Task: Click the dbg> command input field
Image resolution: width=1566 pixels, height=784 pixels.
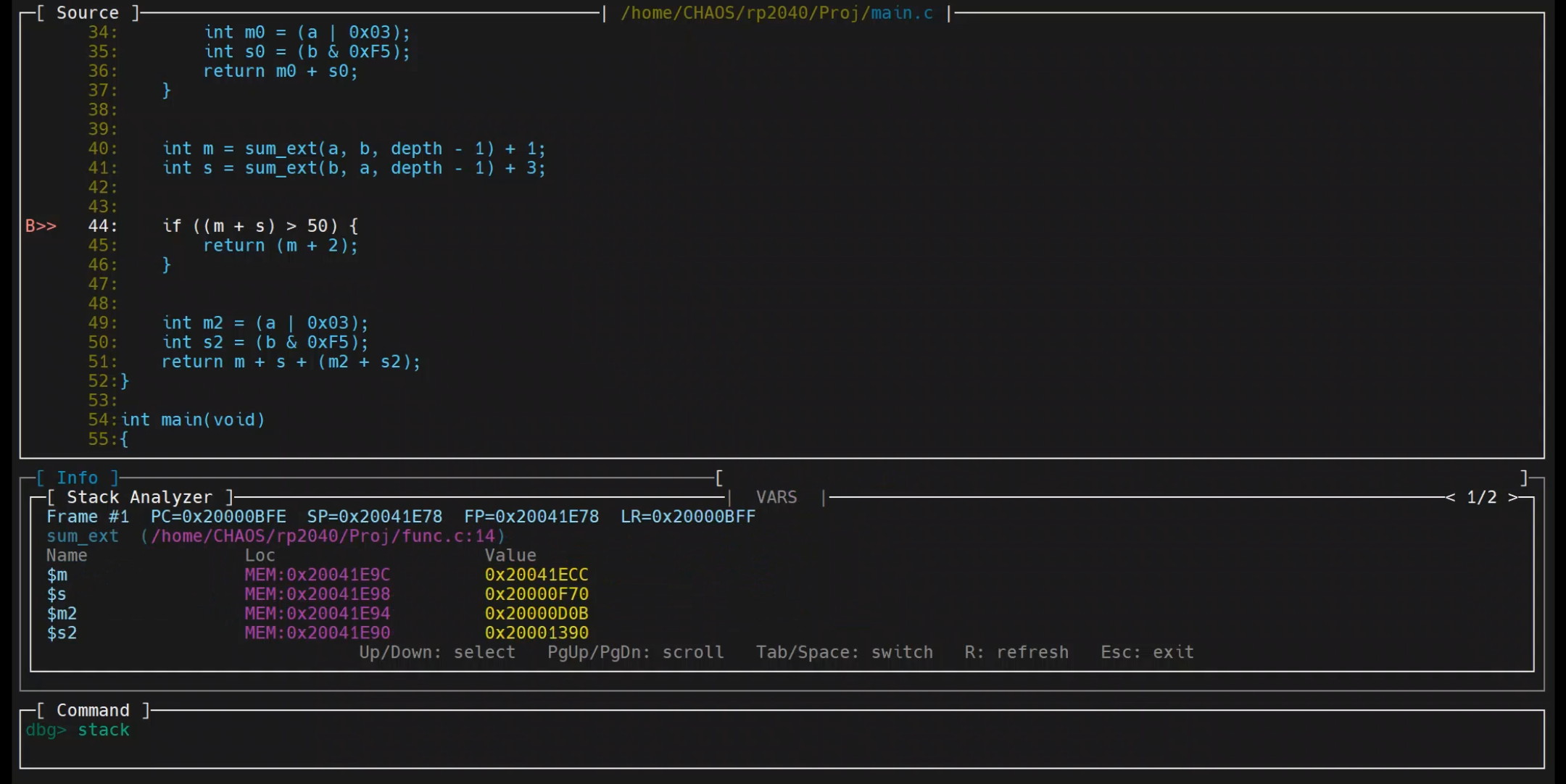Action: (x=435, y=730)
